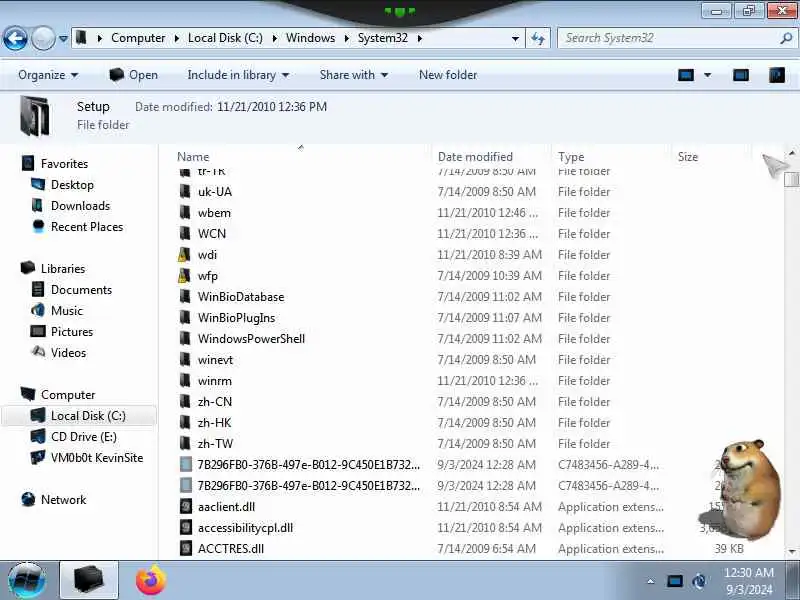
Task: Select Downloads in Favorites
Action: pos(80,206)
